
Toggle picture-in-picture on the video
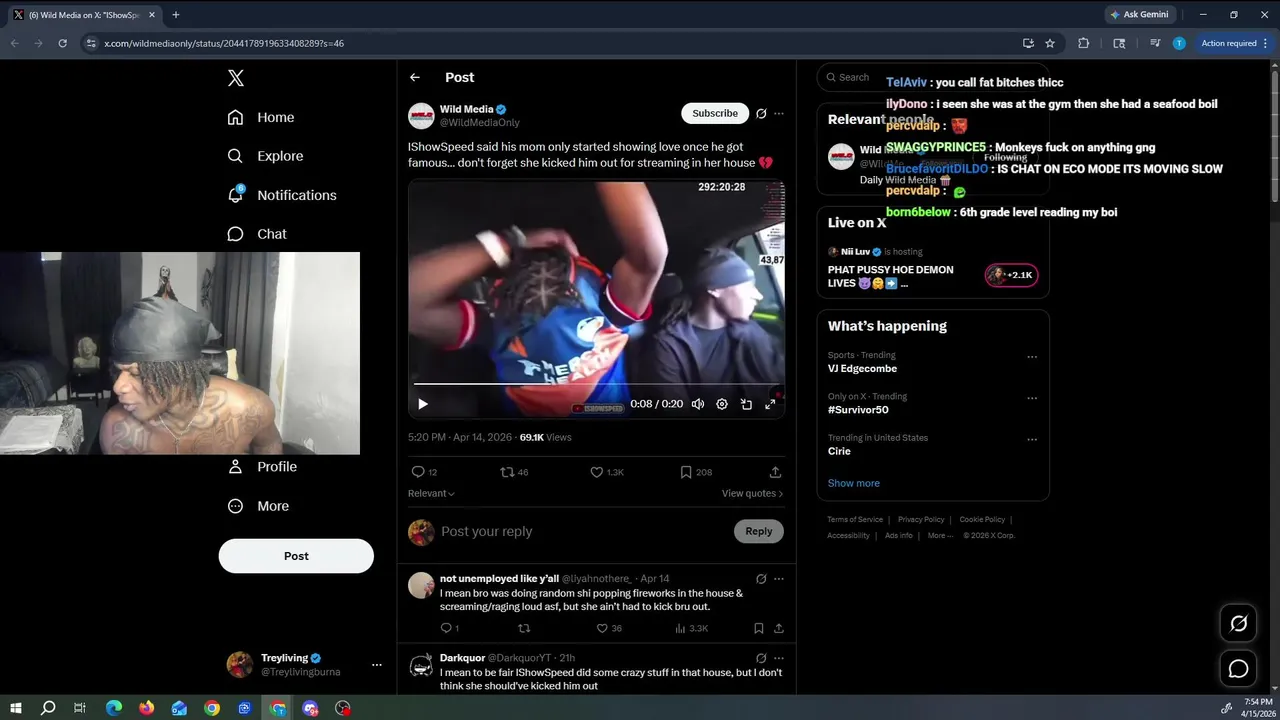click(746, 404)
